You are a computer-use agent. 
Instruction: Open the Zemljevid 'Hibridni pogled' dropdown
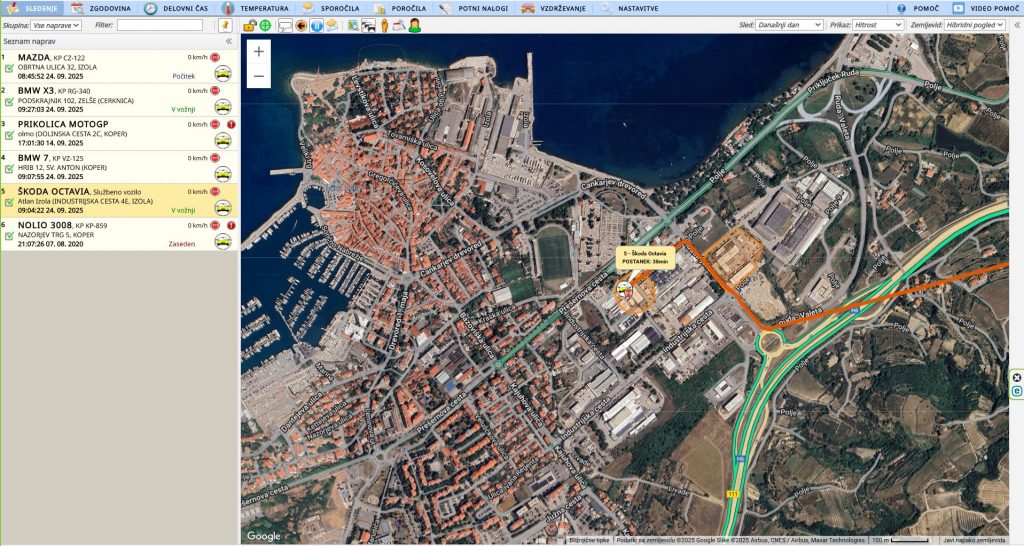click(x=972, y=25)
